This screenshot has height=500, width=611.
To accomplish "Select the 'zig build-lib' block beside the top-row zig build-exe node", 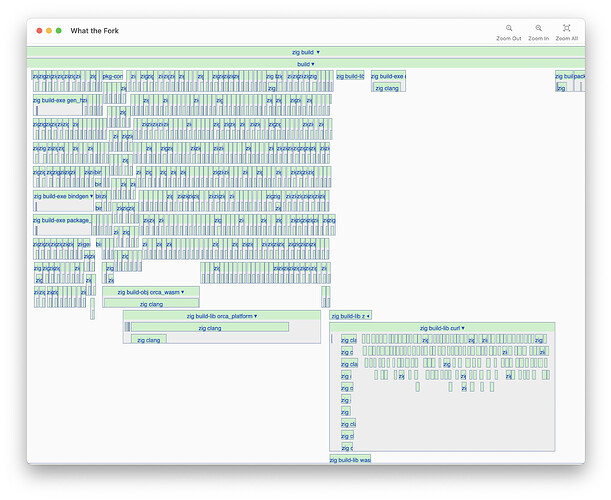I will click(350, 76).
